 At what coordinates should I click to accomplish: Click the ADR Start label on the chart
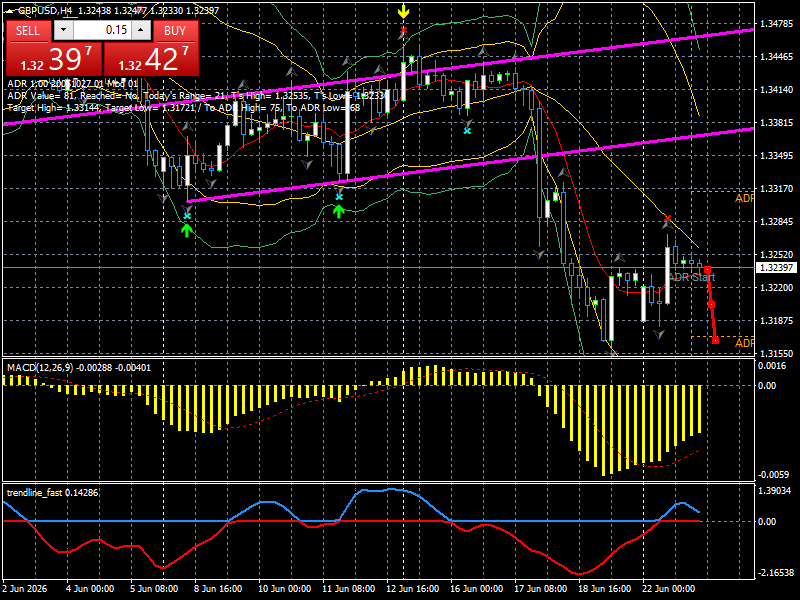tap(692, 278)
